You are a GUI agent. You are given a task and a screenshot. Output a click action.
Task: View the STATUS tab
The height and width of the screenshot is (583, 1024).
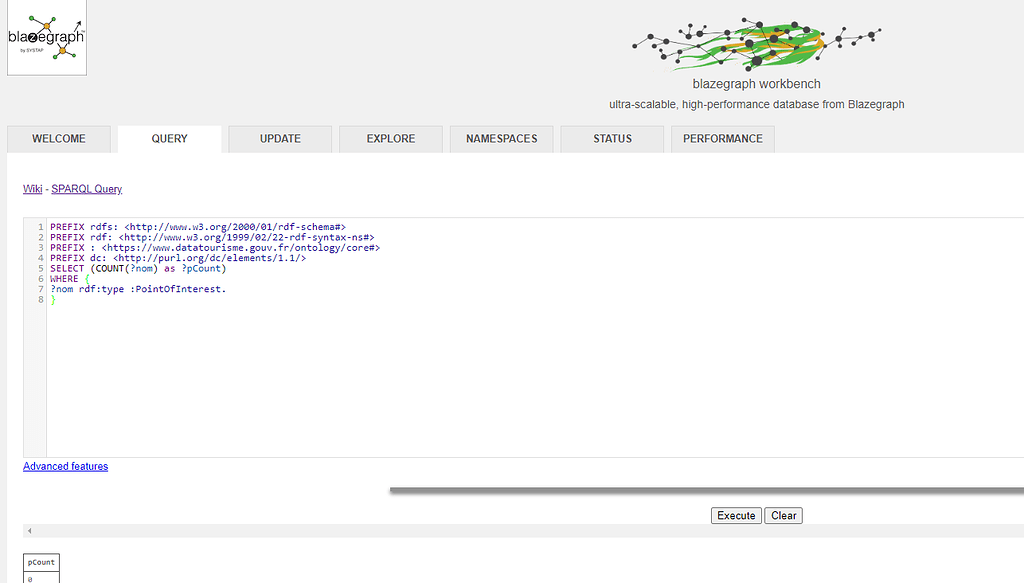pyautogui.click(x=612, y=139)
